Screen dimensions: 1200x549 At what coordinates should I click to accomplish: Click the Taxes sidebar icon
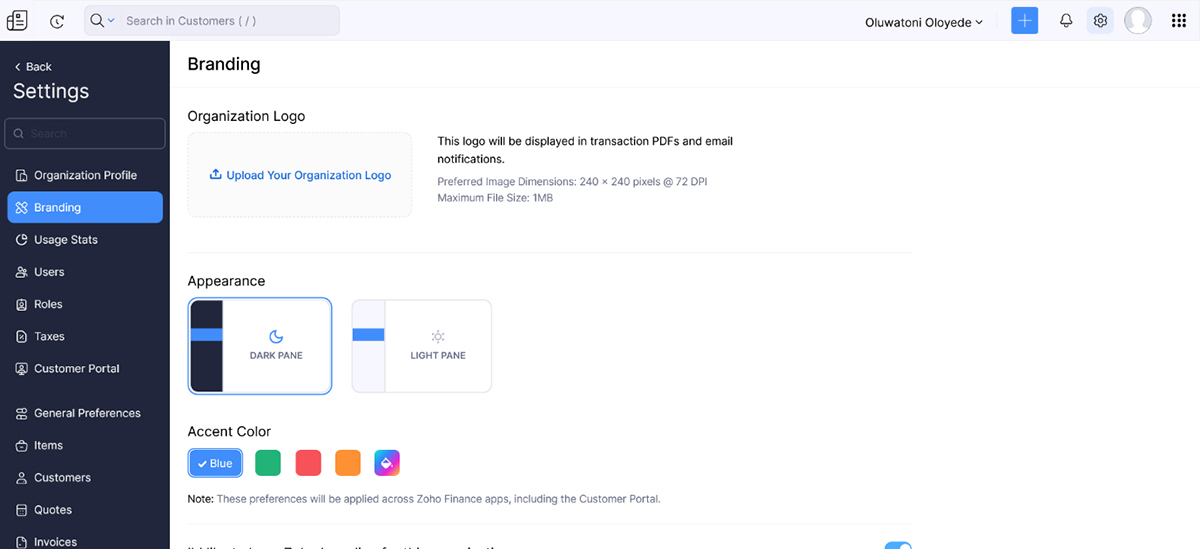tap(22, 336)
